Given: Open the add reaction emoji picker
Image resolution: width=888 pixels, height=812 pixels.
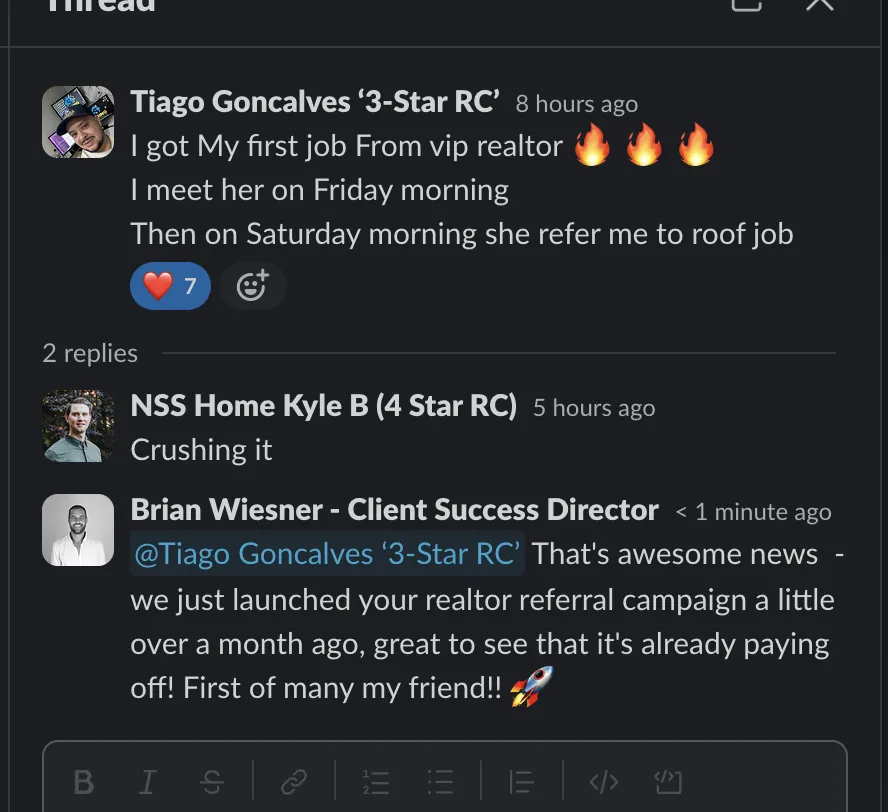Looking at the screenshot, I should coord(253,286).
